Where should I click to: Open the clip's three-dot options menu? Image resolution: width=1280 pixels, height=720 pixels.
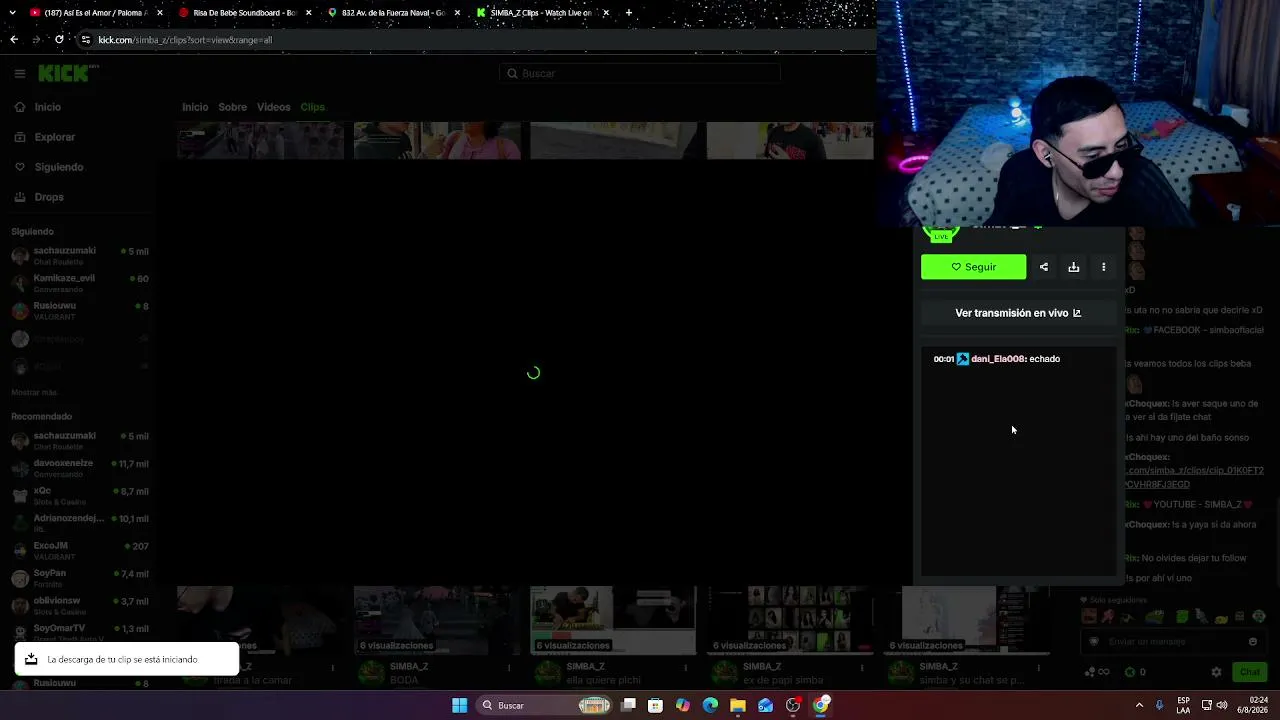pyautogui.click(x=1104, y=267)
